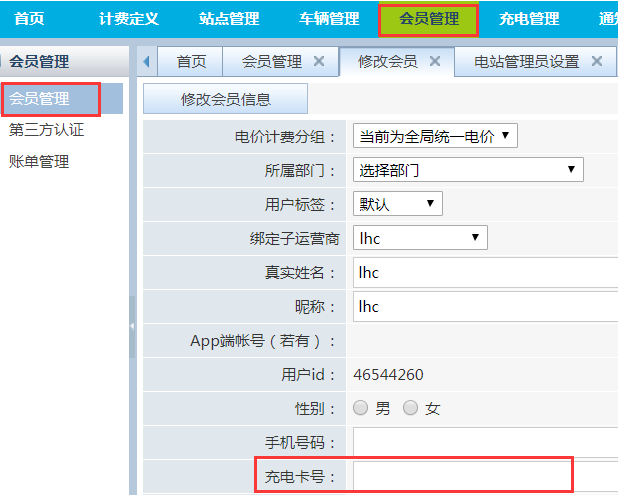618x495 pixels.
Task: Switch to the 电站管理员设置 tab
Action: click(x=527, y=61)
